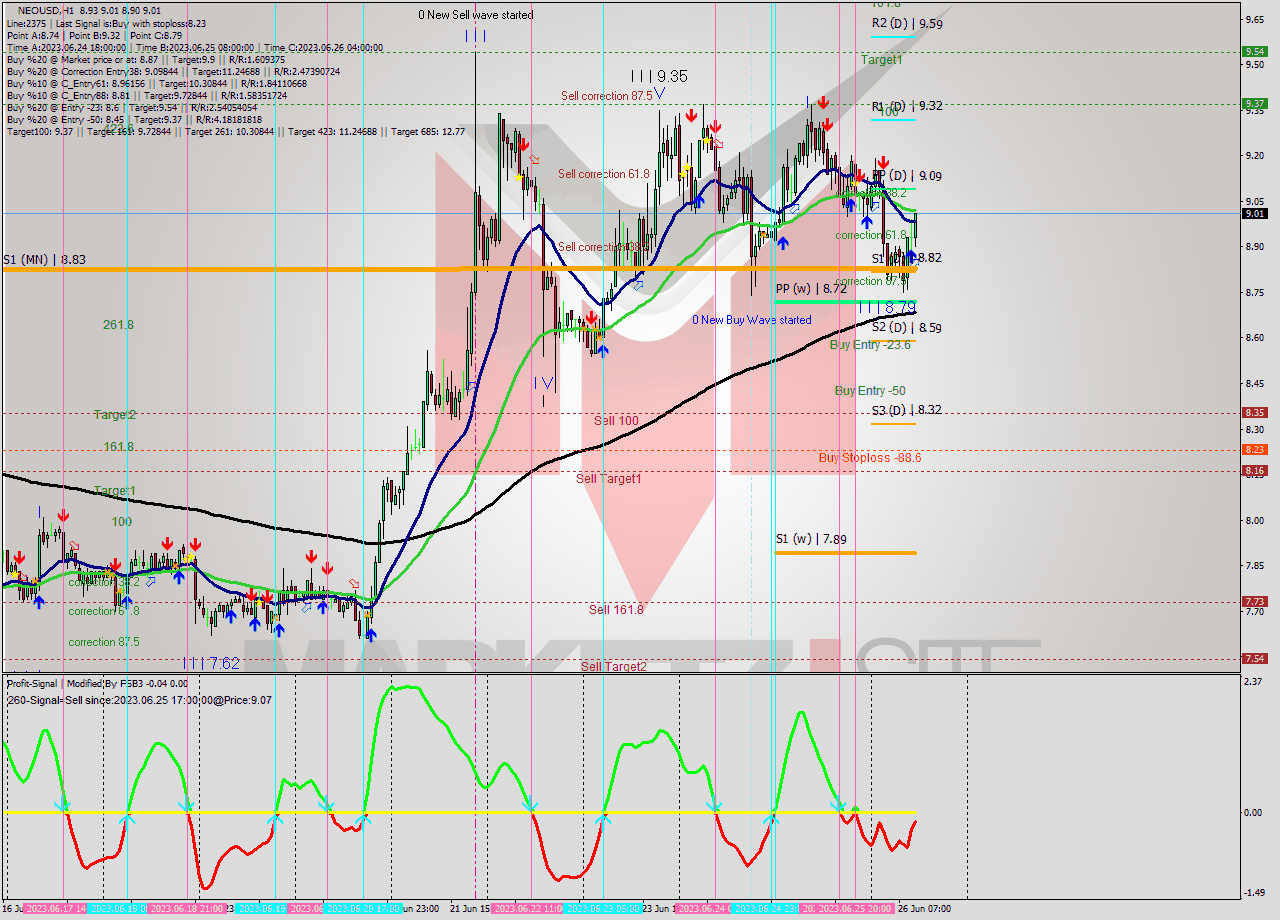1280x920 pixels.
Task: Click the 8.35 red price tag
Action: pyautogui.click(x=1254, y=412)
